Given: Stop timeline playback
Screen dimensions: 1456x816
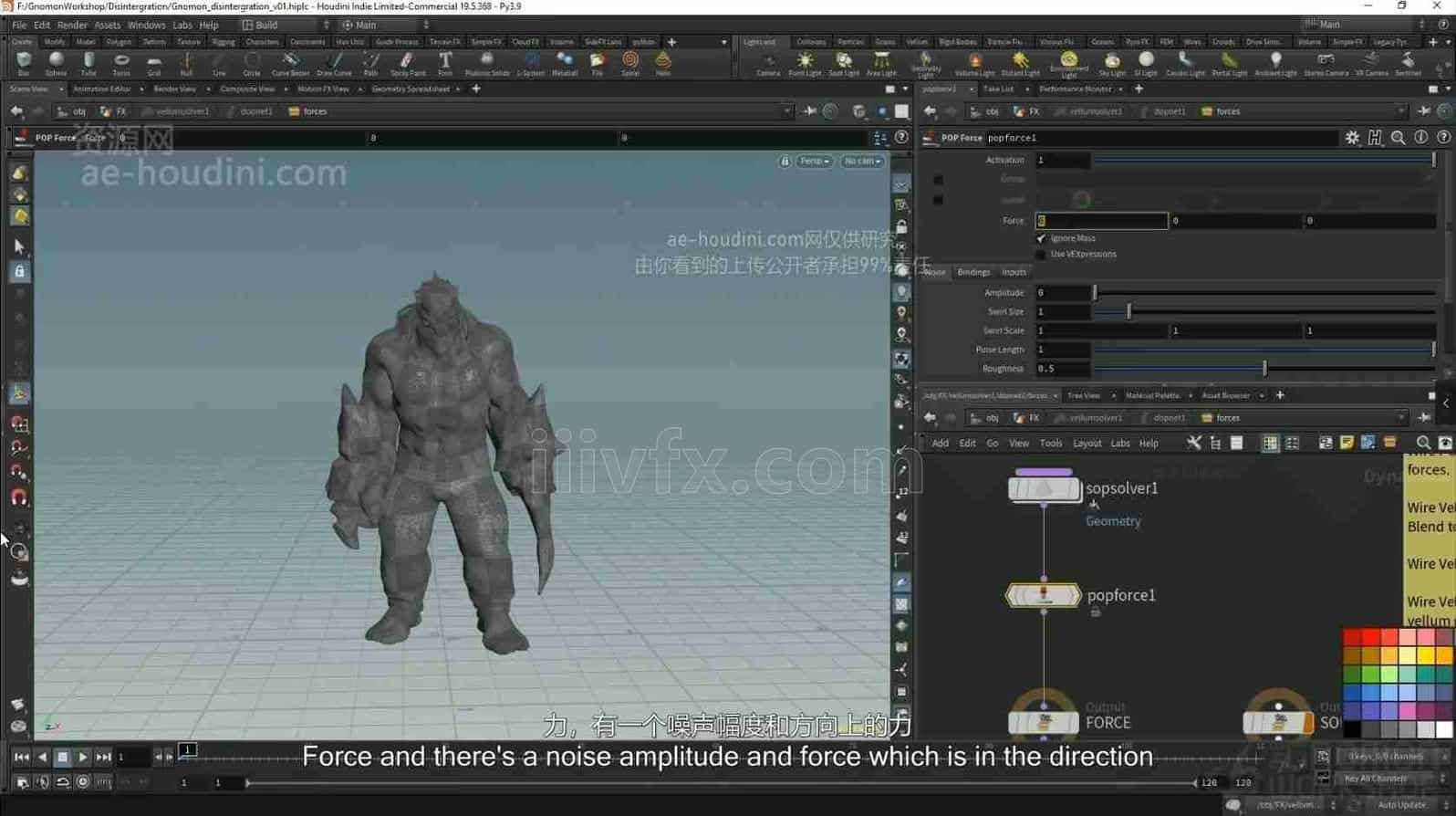Looking at the screenshot, I should (62, 757).
